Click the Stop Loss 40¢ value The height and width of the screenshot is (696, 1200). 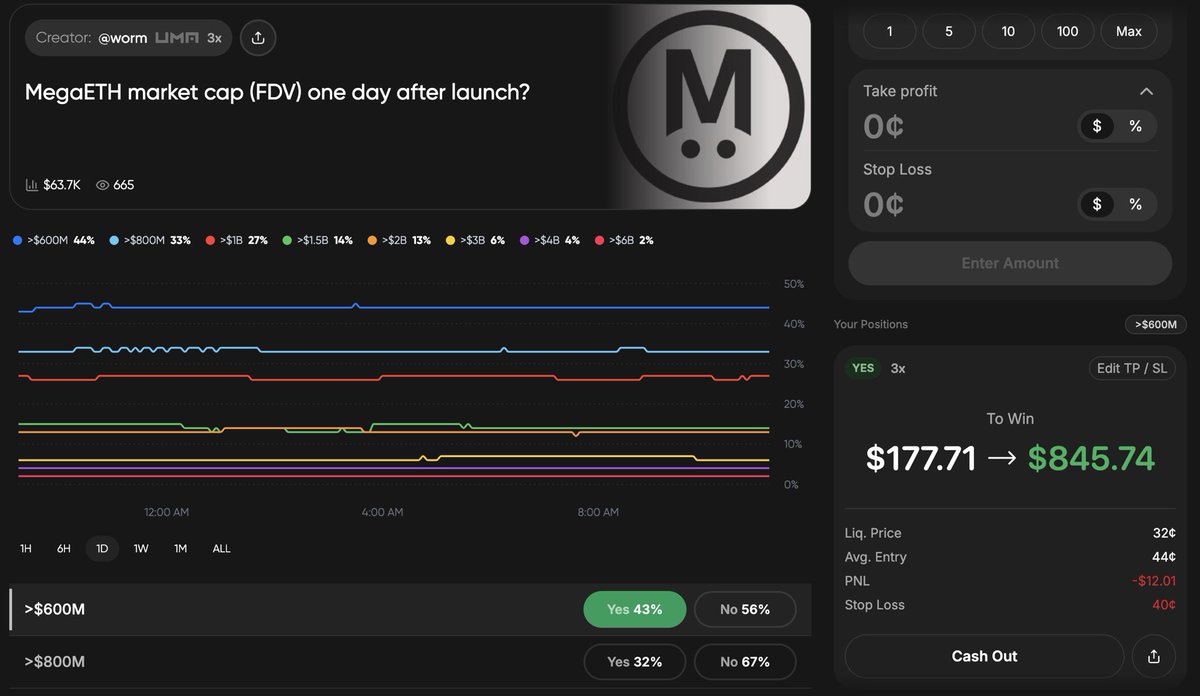tap(1163, 605)
